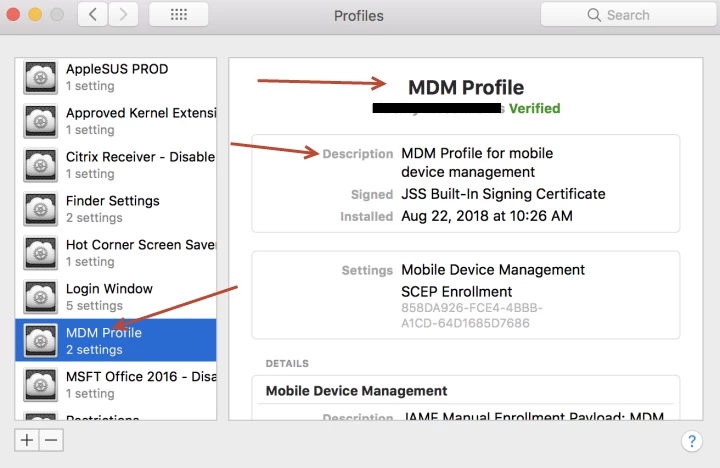Click the Approved Kernel Extensions profile icon

tap(40, 121)
